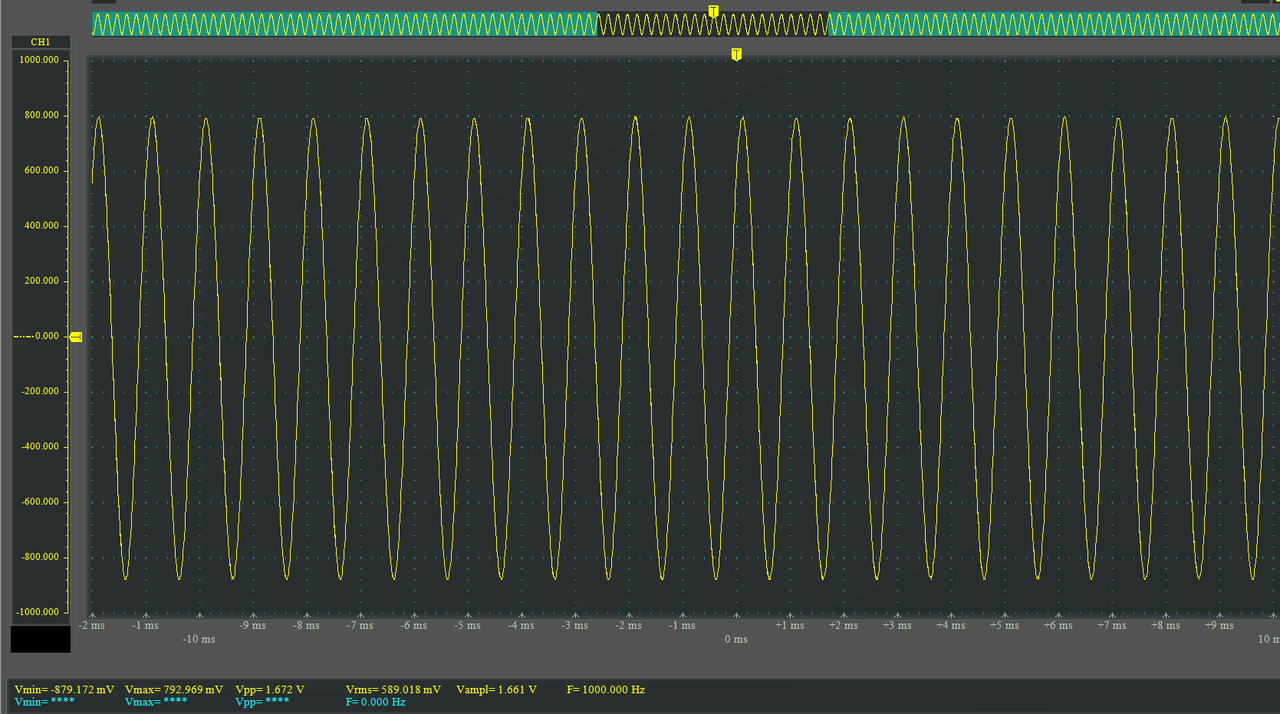Click the trigger T marker above the main graph
The width and height of the screenshot is (1280, 714).
click(736, 54)
